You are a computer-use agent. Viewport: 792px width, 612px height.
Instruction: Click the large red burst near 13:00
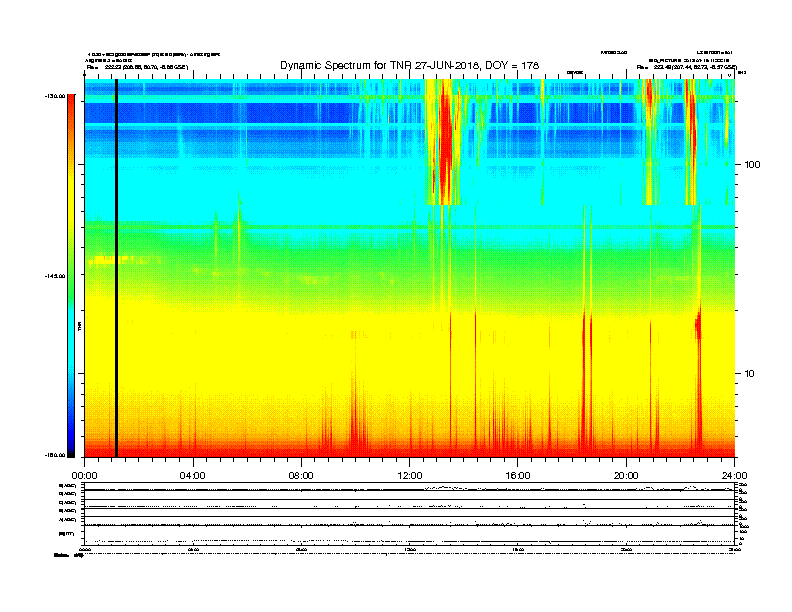(445, 144)
